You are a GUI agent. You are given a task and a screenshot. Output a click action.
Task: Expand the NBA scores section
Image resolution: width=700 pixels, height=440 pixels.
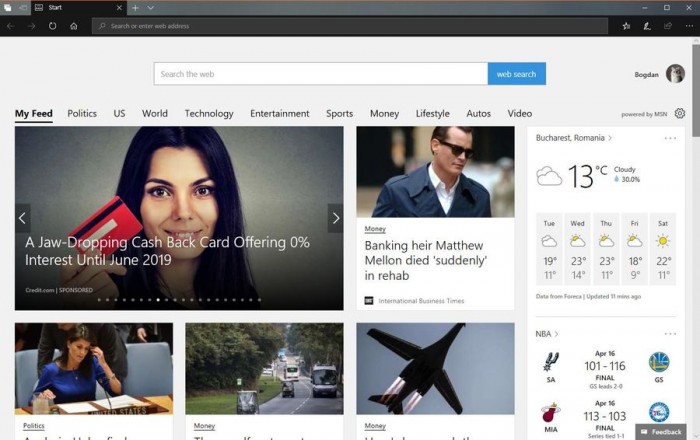[x=547, y=334]
